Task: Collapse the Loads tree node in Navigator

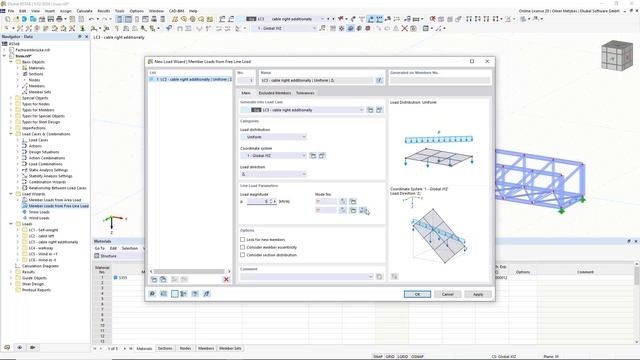Action: point(11,224)
